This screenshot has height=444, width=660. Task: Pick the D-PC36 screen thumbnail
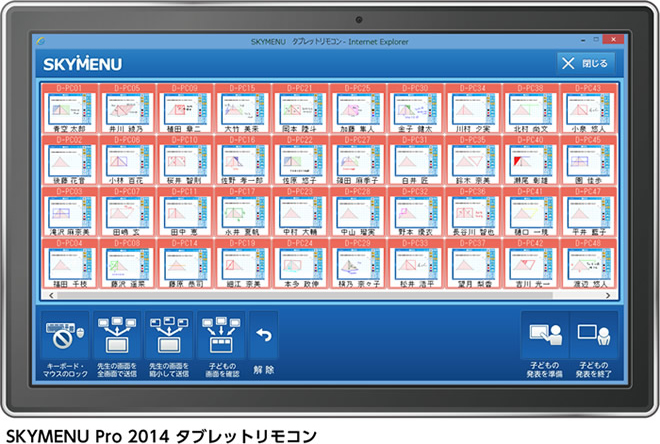(x=473, y=212)
